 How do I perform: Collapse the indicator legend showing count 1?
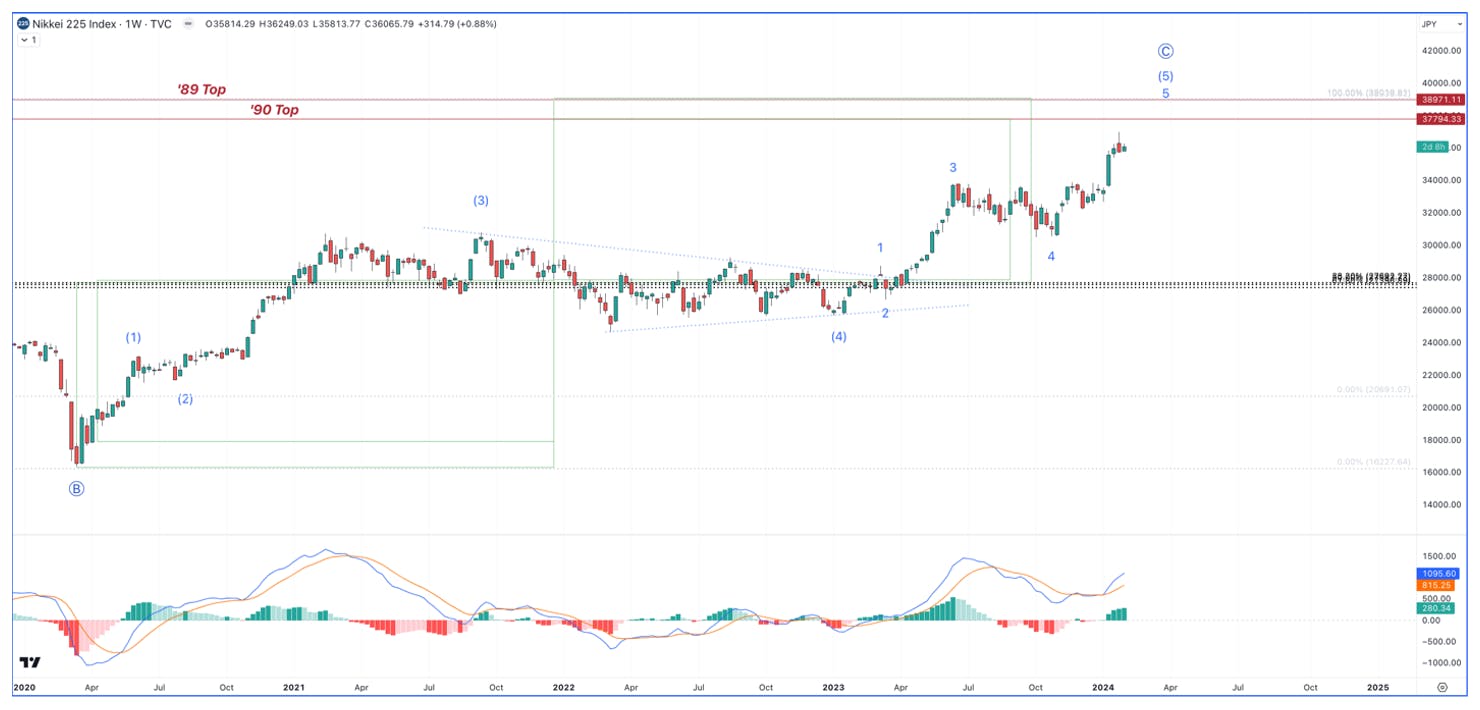point(29,40)
